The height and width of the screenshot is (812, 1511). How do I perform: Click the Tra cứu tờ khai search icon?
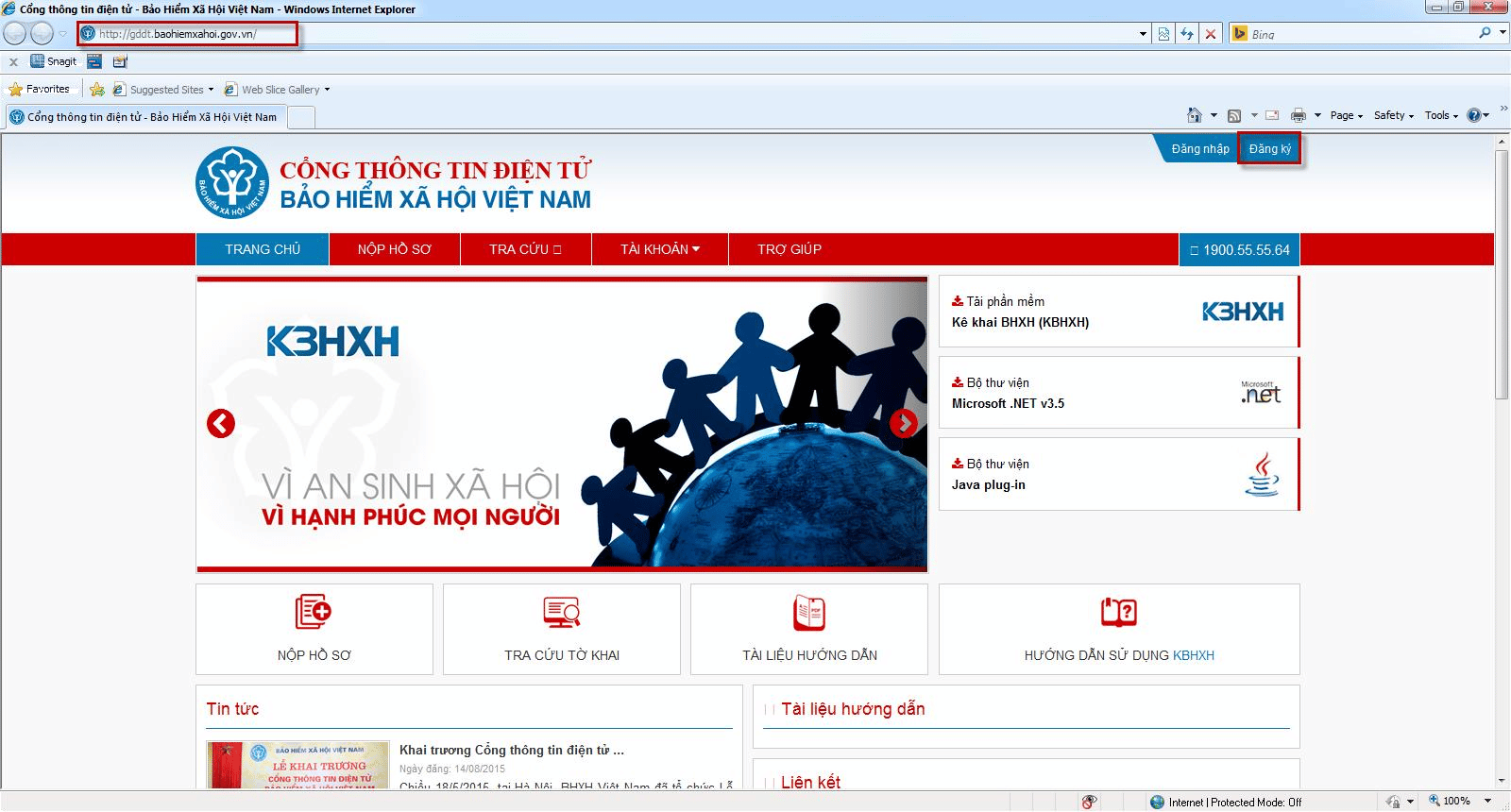[562, 612]
